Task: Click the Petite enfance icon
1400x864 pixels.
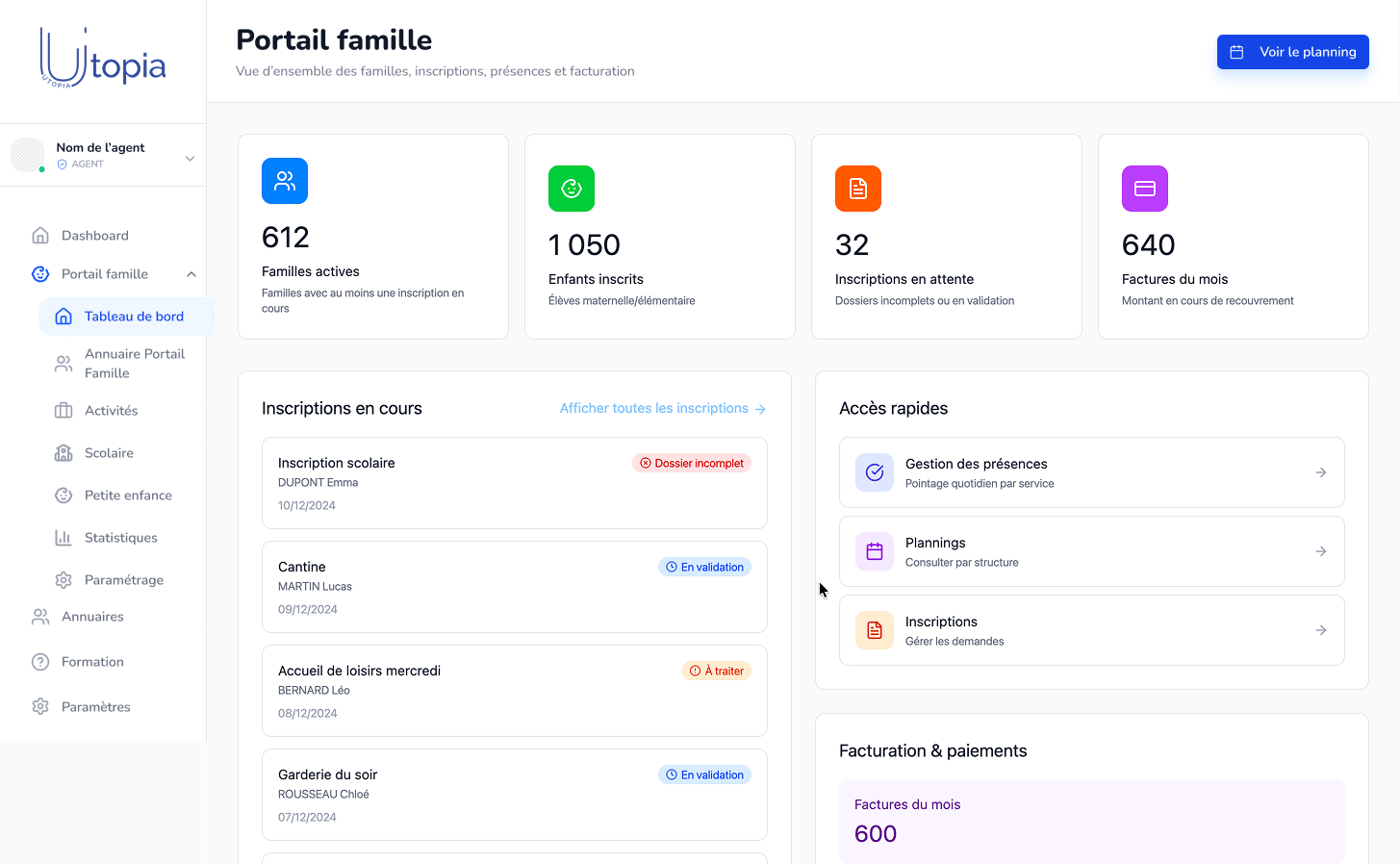Action: [x=63, y=495]
